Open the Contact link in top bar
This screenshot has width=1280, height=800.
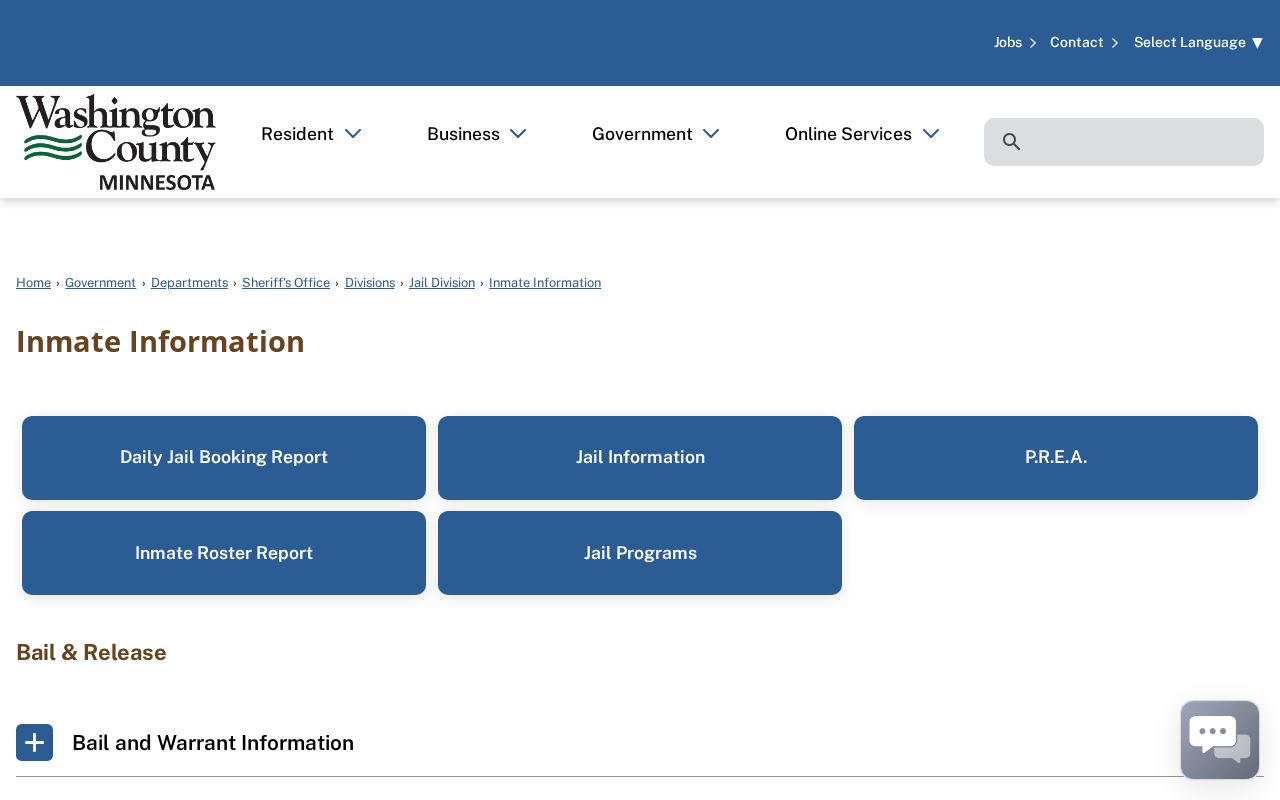[x=1077, y=42]
